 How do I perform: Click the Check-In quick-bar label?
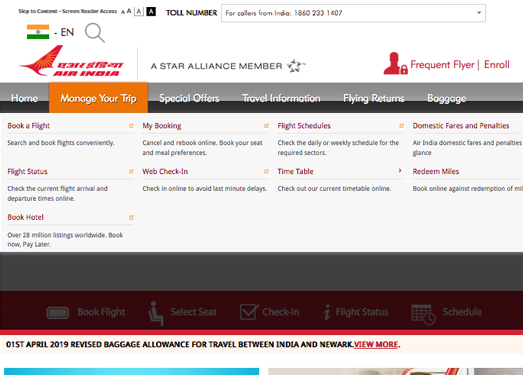pyautogui.click(x=281, y=312)
